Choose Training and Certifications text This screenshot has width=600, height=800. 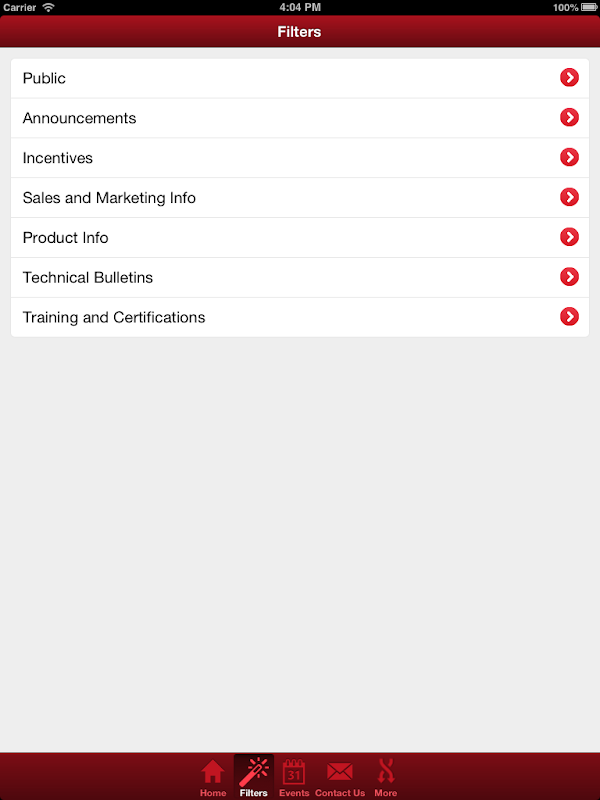click(114, 317)
